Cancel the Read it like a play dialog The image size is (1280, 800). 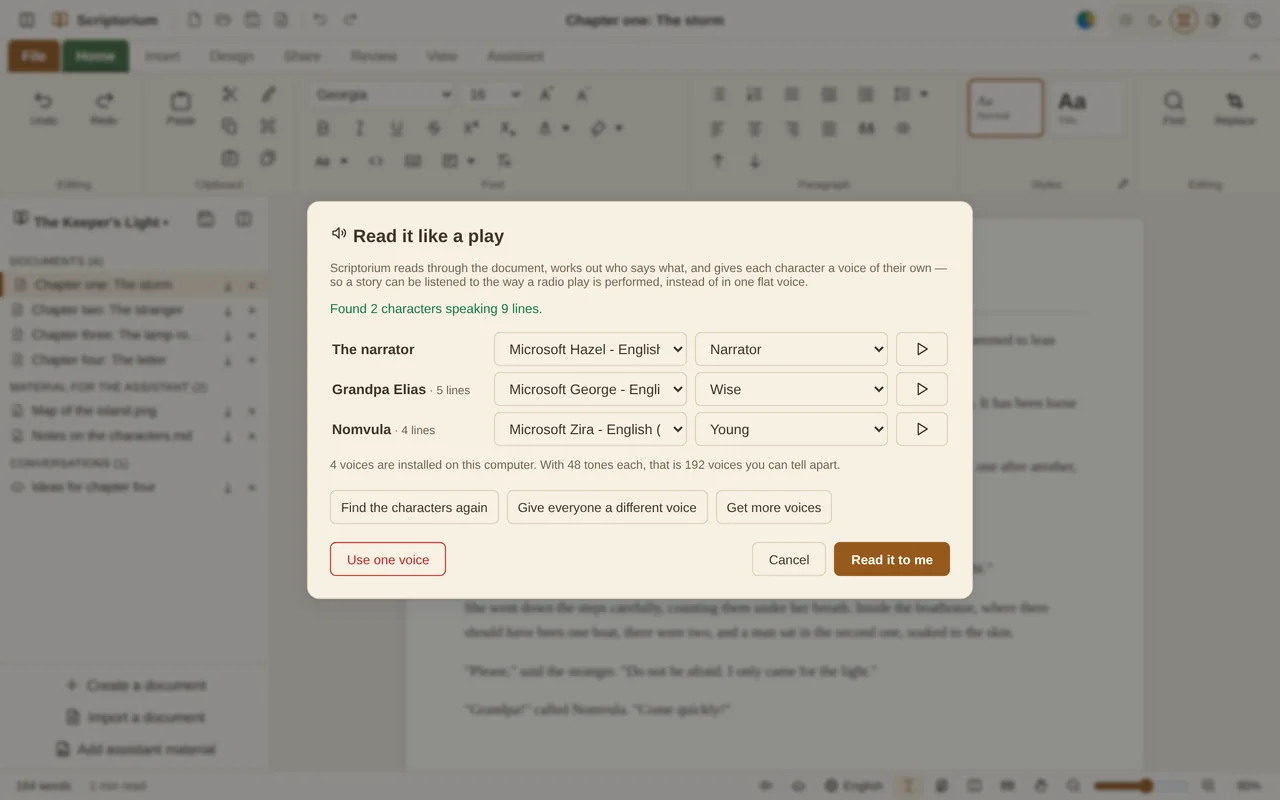pyautogui.click(x=789, y=559)
